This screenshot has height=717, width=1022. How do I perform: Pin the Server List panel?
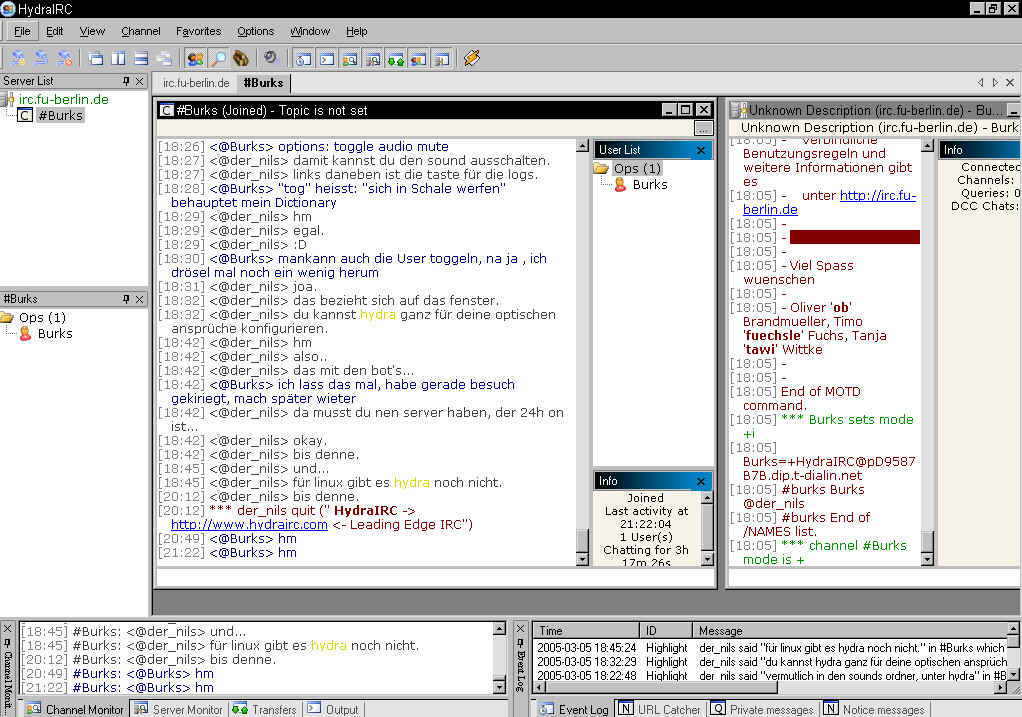coord(126,81)
